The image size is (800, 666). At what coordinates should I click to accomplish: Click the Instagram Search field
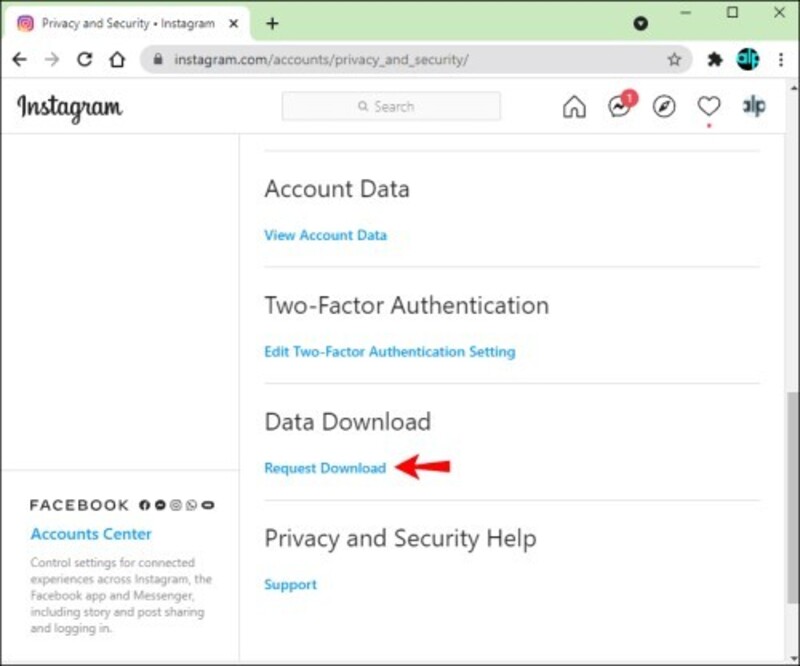pyautogui.click(x=391, y=107)
